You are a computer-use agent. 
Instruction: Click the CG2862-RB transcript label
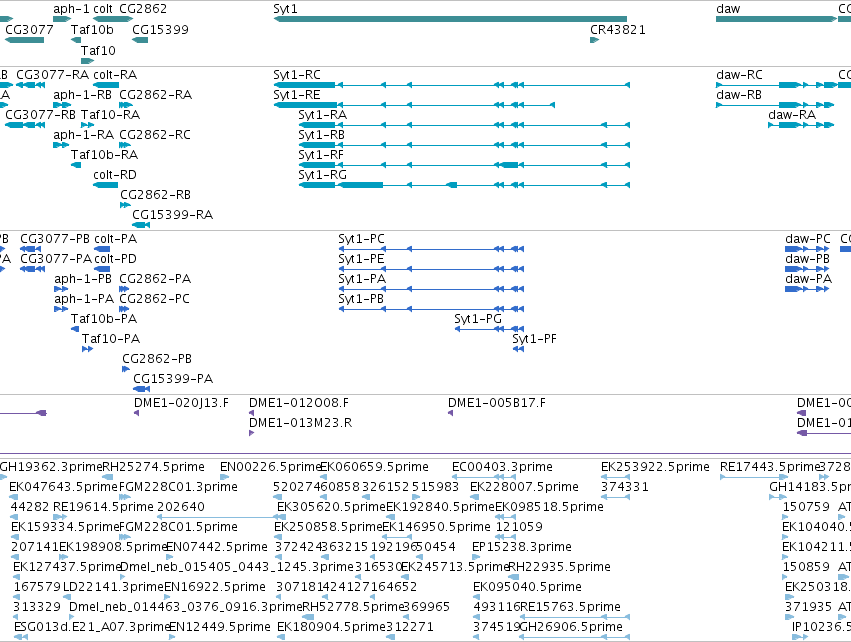coord(155,195)
